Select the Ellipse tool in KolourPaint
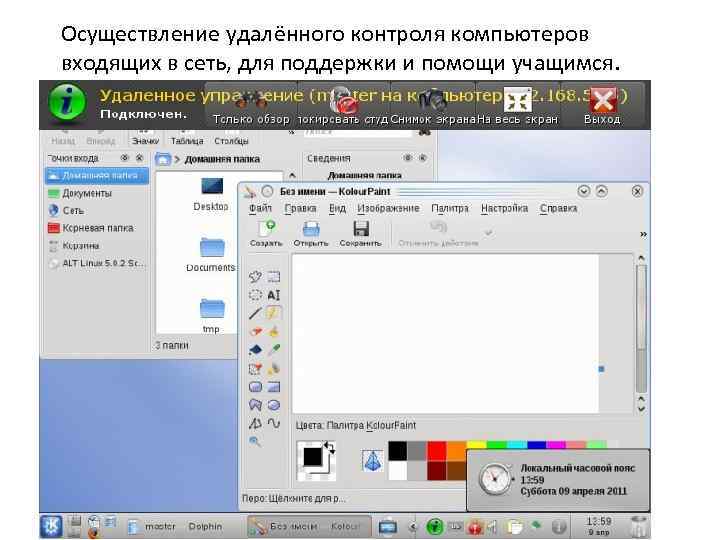This screenshot has width=720, height=540. point(274,405)
